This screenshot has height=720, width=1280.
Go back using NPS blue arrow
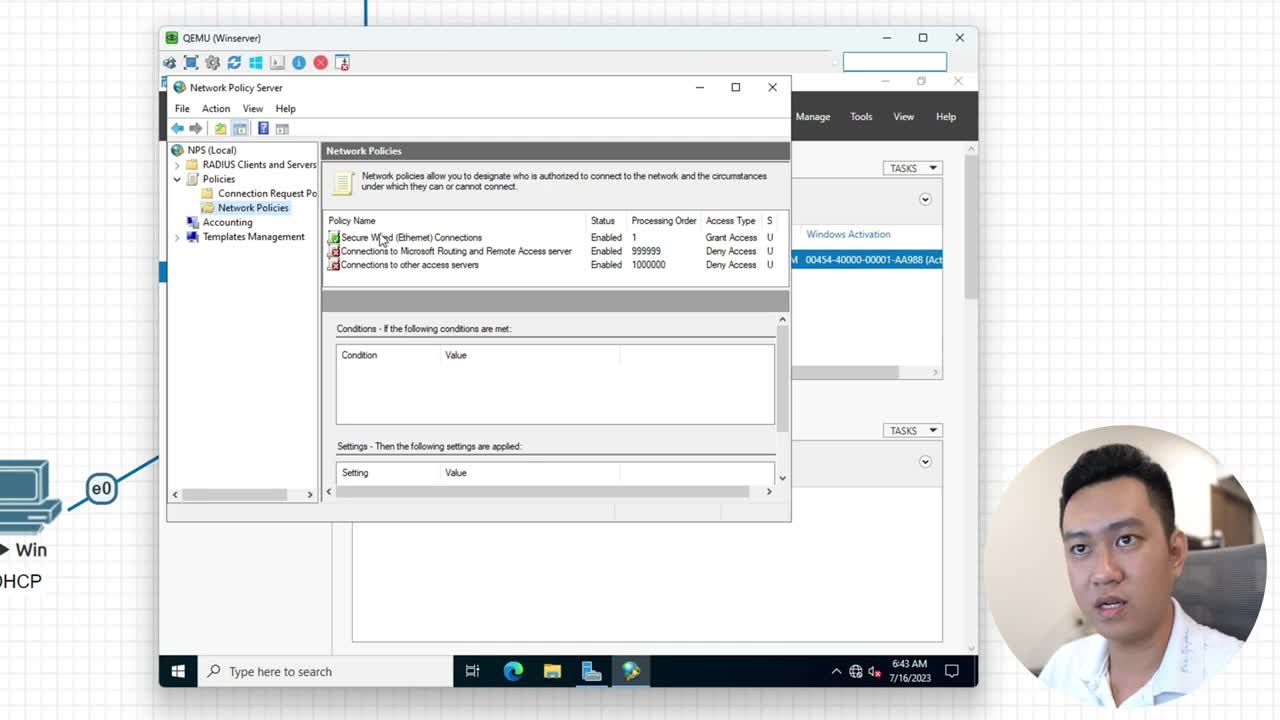coord(177,128)
